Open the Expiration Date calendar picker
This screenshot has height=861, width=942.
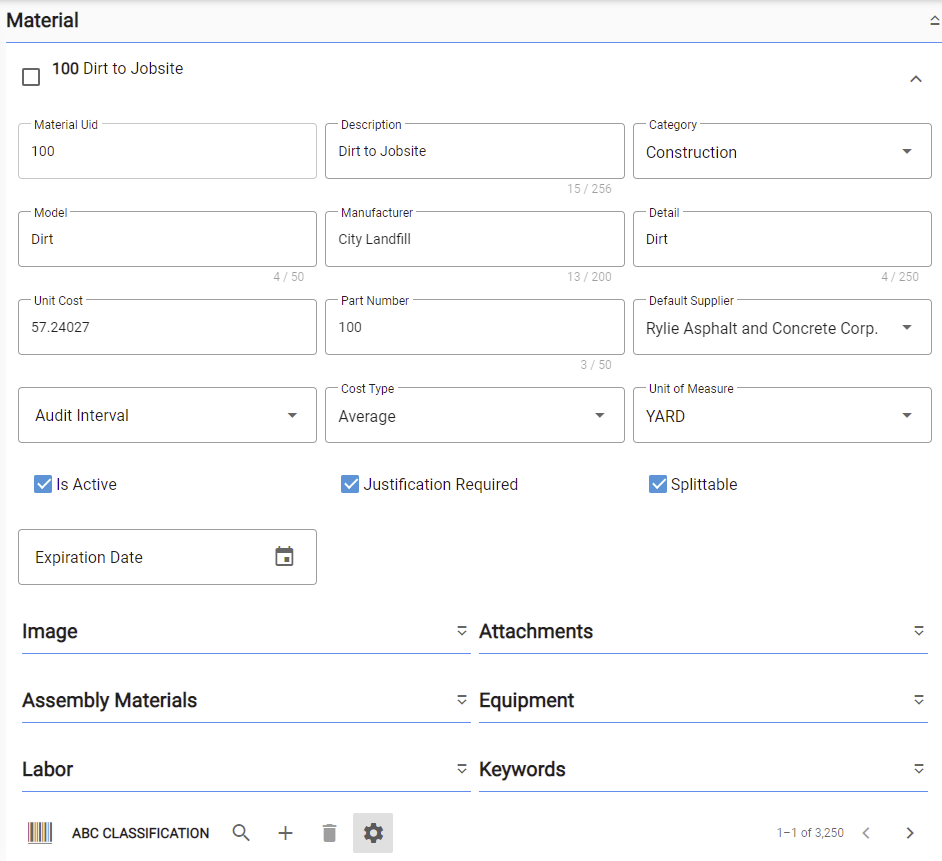point(284,556)
